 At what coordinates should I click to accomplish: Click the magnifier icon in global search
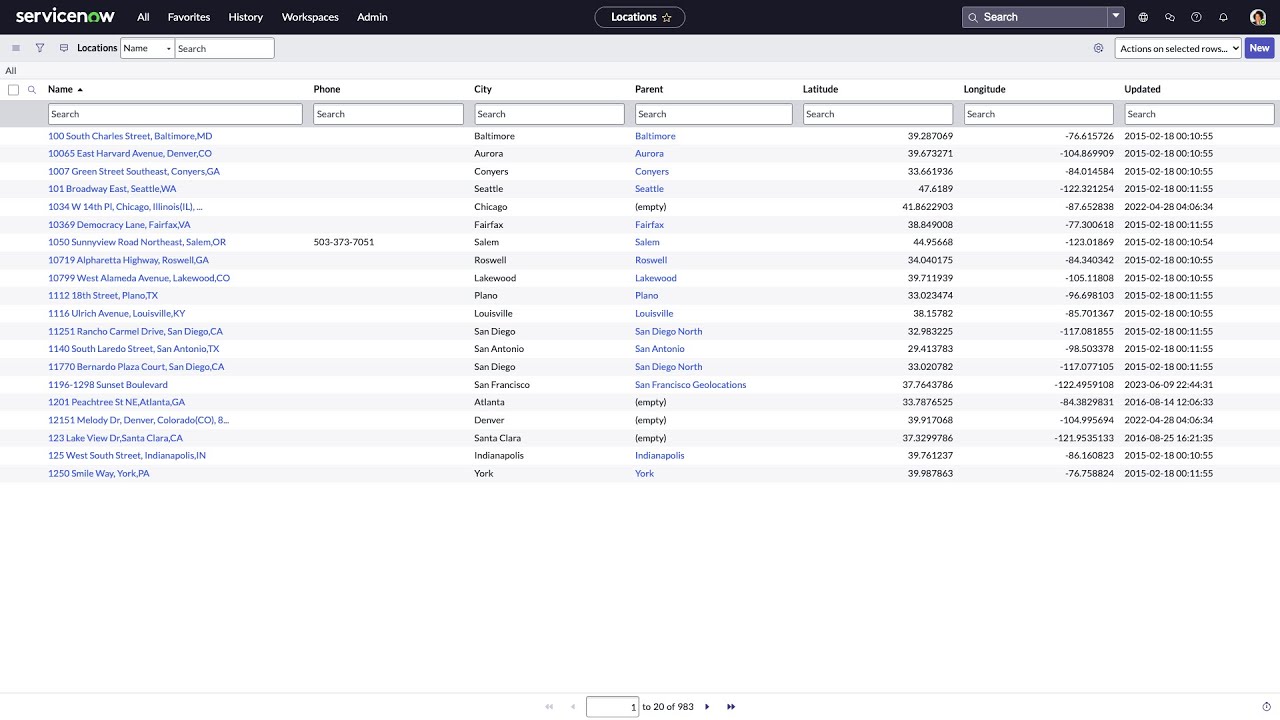click(973, 17)
